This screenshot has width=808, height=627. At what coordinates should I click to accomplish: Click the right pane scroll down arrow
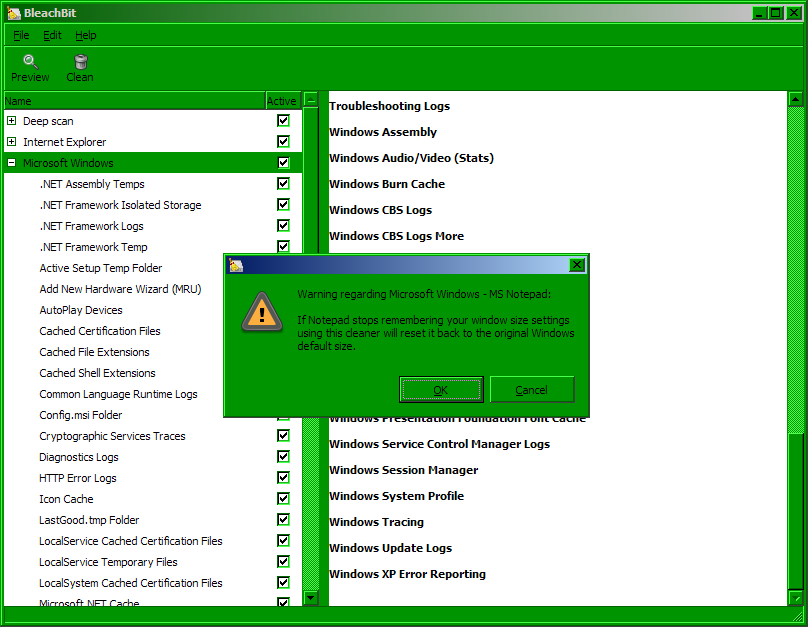click(796, 598)
